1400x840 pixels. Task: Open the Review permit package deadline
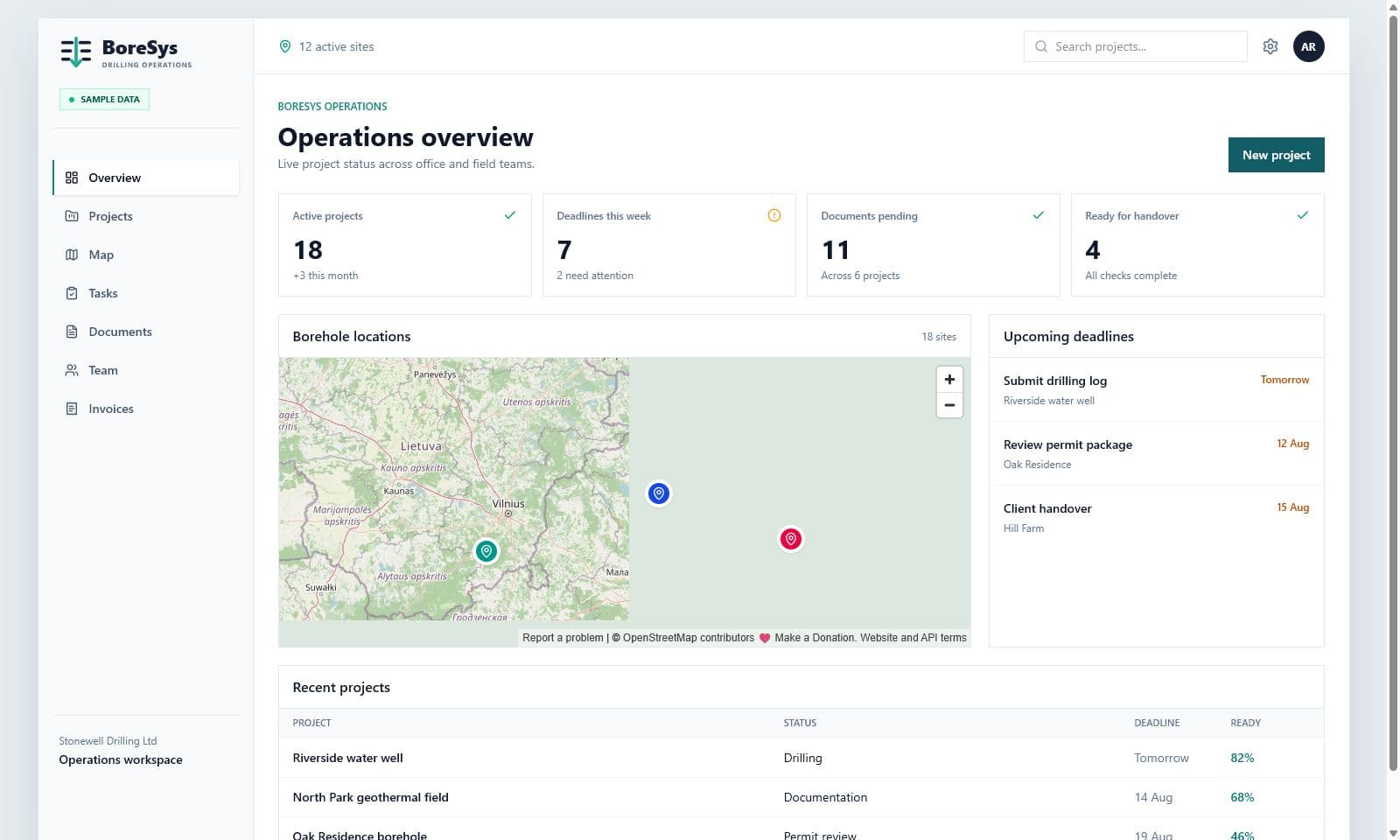(x=1156, y=453)
